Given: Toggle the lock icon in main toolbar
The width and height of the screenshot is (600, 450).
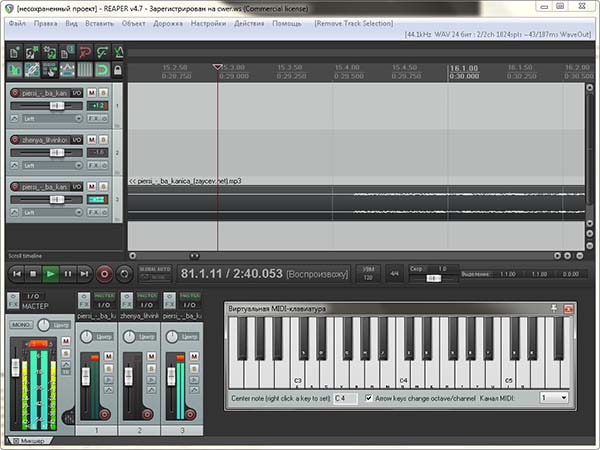Looking at the screenshot, I should tap(118, 70).
